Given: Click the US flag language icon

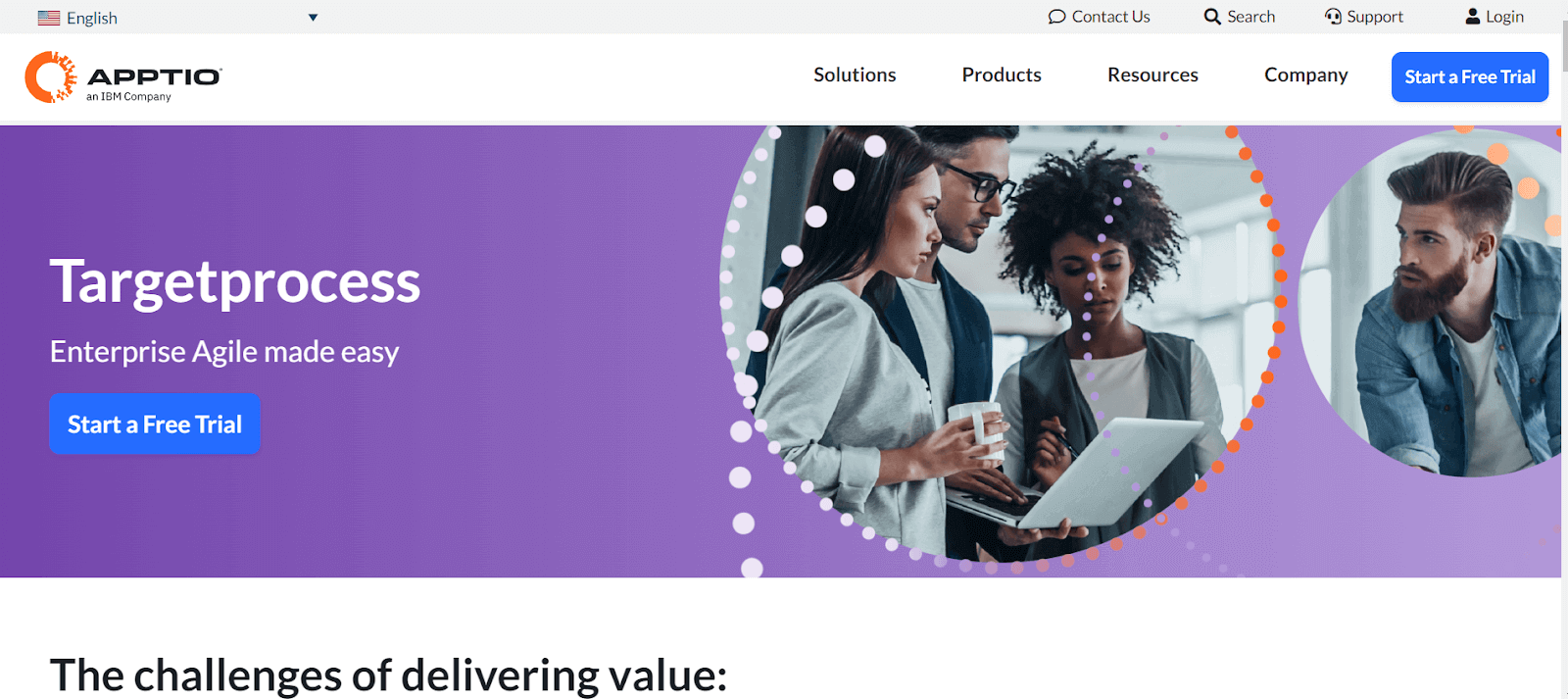Looking at the screenshot, I should tap(49, 18).
